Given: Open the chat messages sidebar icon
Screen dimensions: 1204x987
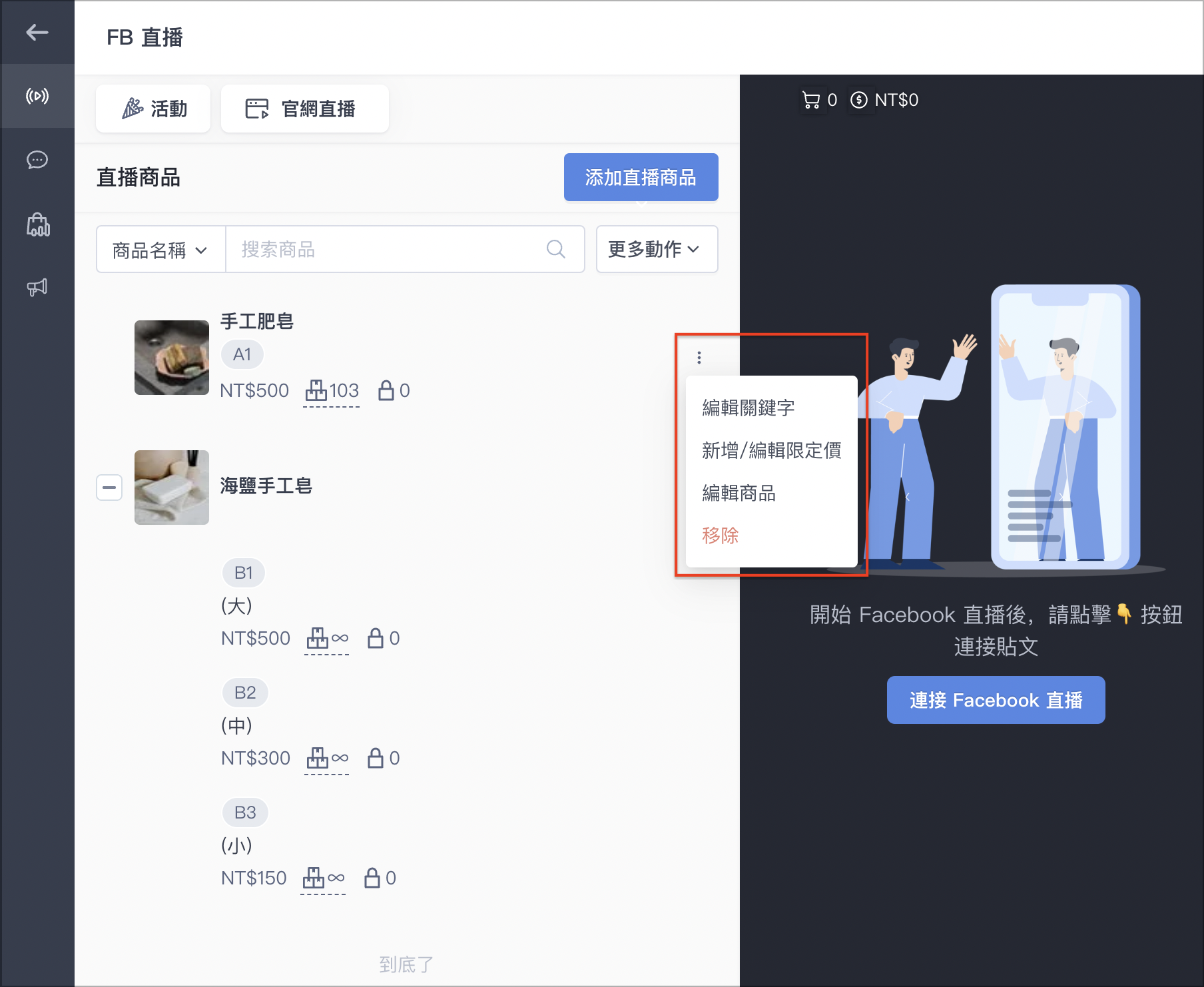Looking at the screenshot, I should (37, 160).
